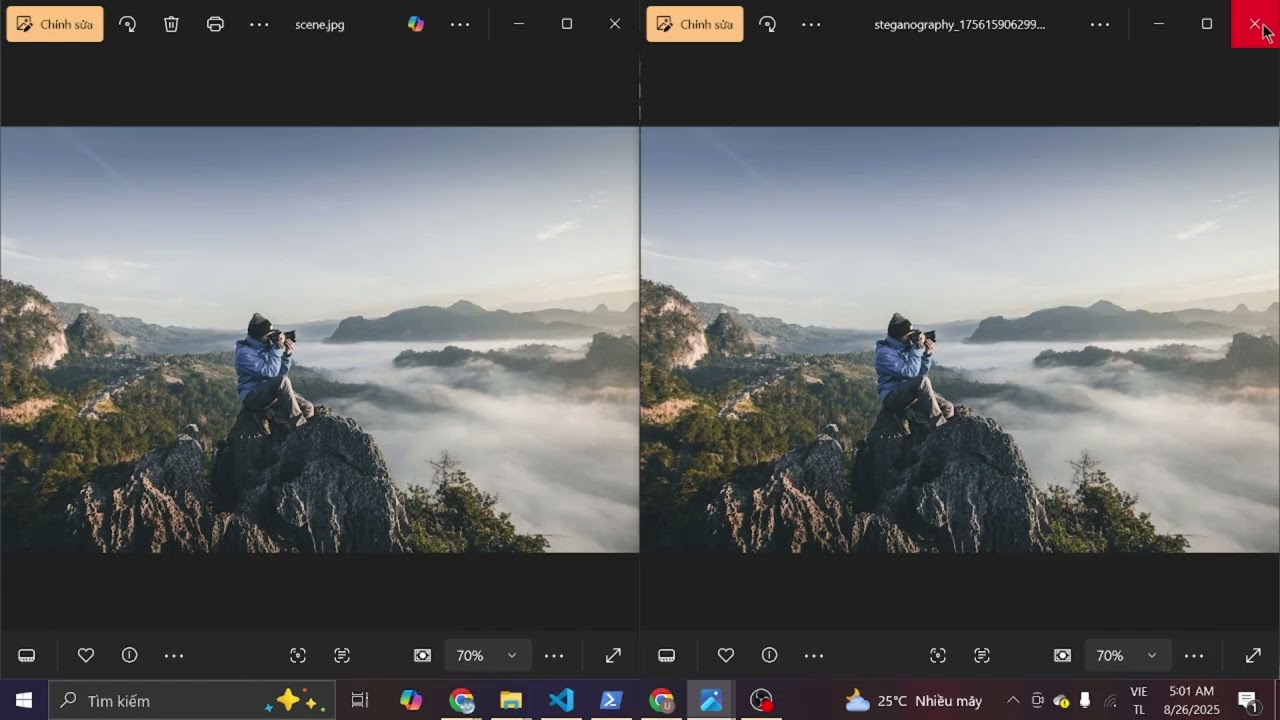Open fullscreen view in steganography window
This screenshot has height=720, width=1280.
point(1253,655)
